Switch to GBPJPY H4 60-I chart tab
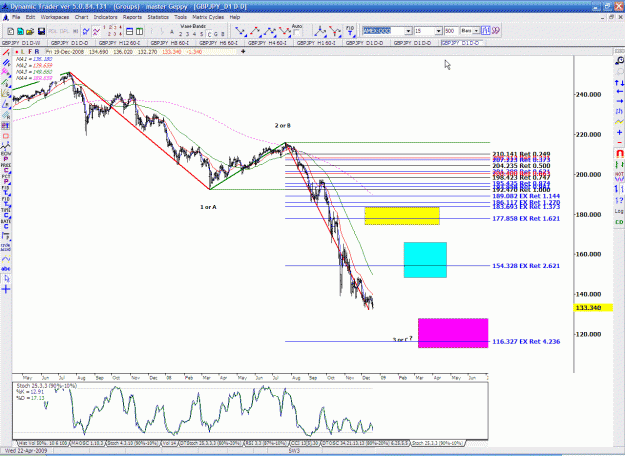This screenshot has height=456, width=625. (267, 43)
